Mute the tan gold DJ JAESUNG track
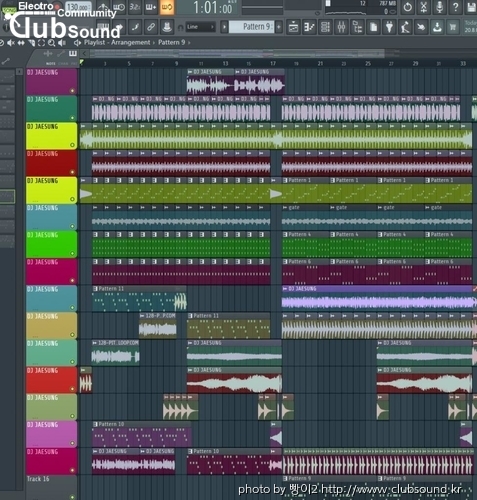 point(72,335)
